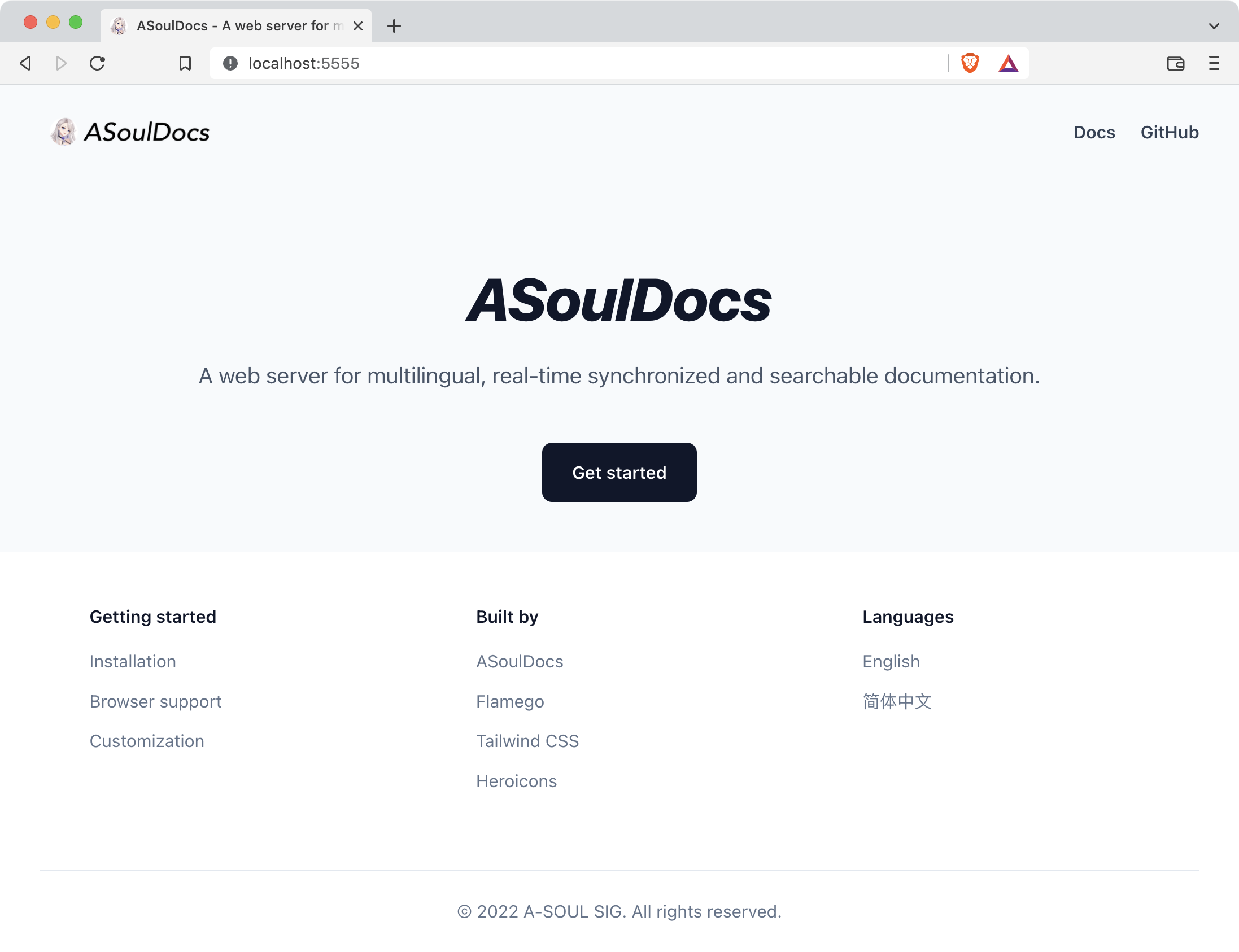This screenshot has width=1239, height=952.
Task: Click the ASoulDocs tab favicon
Action: tap(119, 25)
